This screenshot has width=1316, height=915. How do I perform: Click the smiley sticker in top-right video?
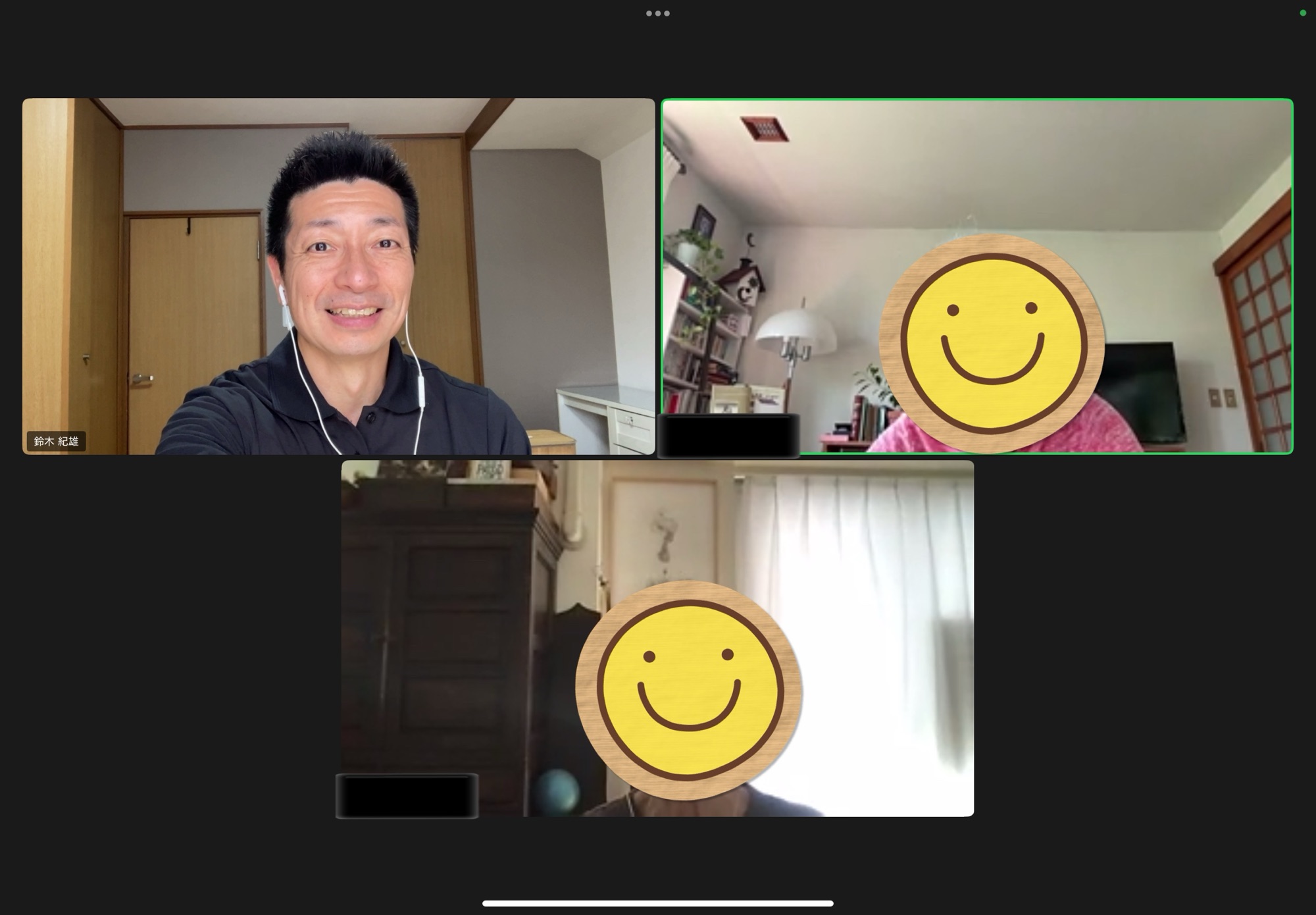click(x=992, y=343)
